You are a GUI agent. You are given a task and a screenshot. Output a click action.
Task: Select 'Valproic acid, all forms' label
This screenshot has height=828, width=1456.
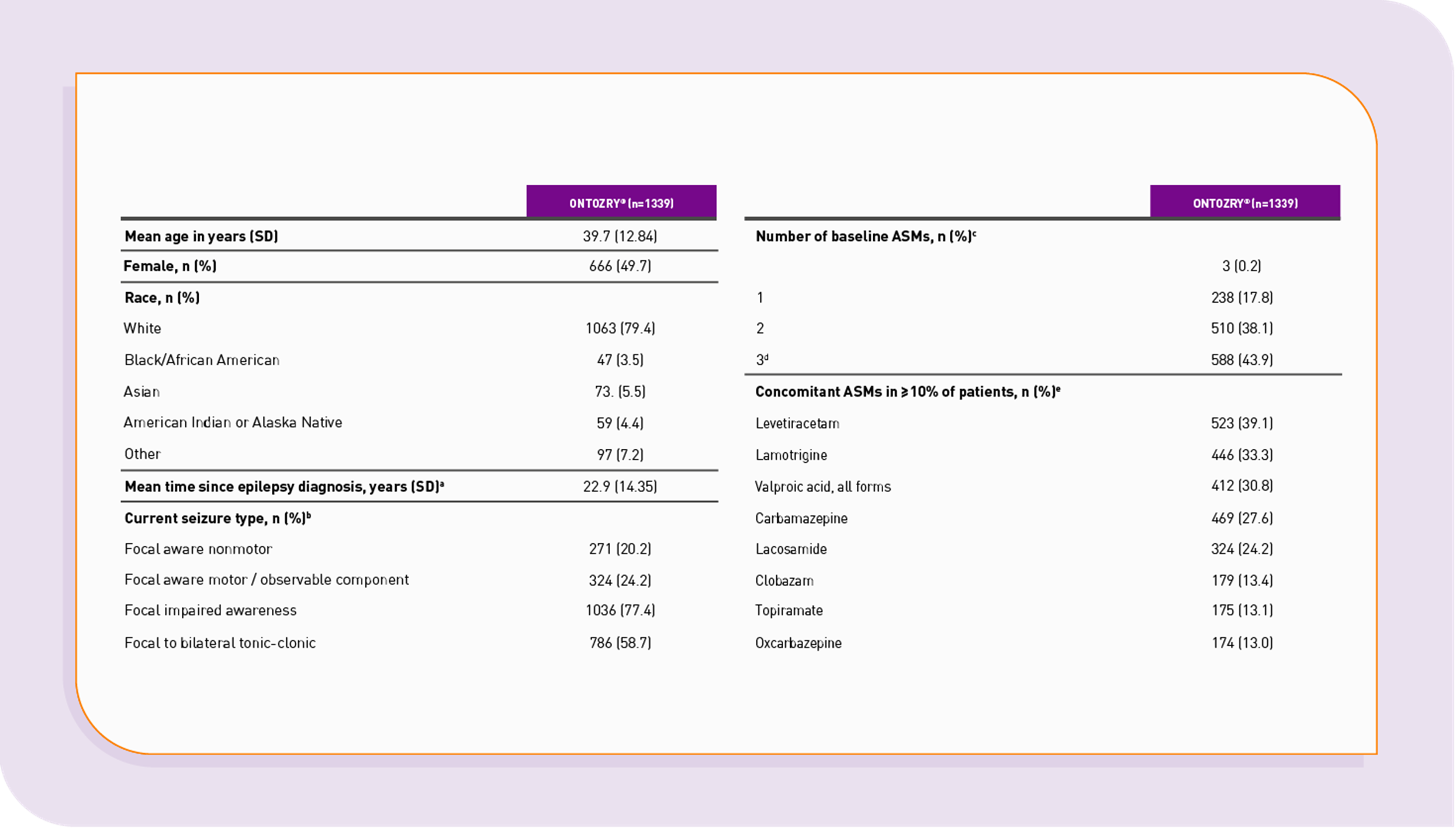click(x=823, y=486)
